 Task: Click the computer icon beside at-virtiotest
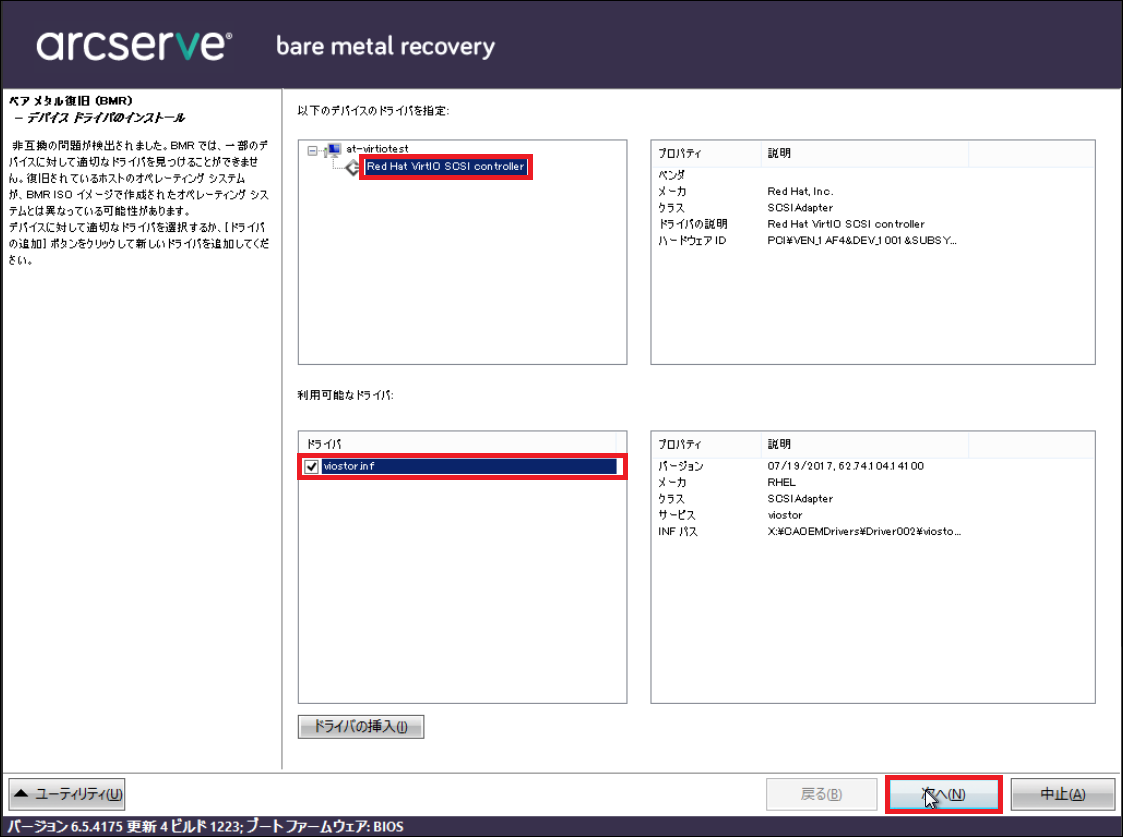[332, 150]
